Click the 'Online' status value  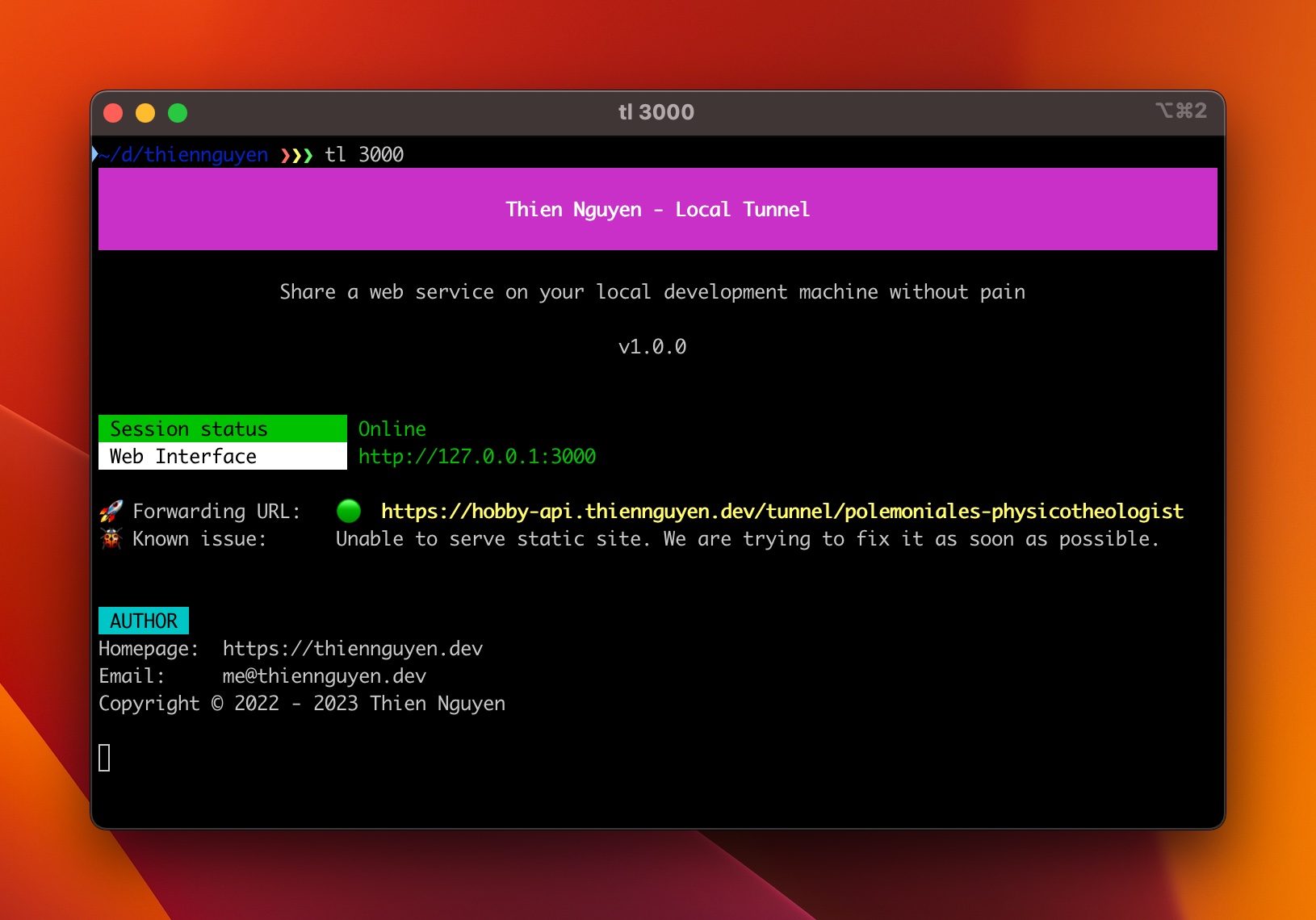pyautogui.click(x=392, y=429)
